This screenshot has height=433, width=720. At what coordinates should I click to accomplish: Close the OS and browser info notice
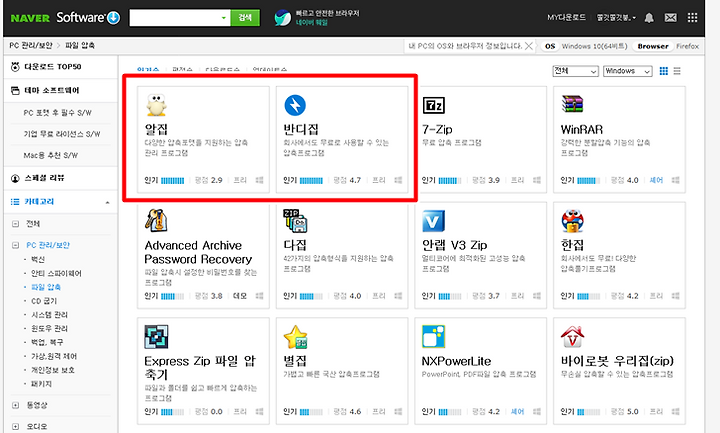(x=529, y=46)
